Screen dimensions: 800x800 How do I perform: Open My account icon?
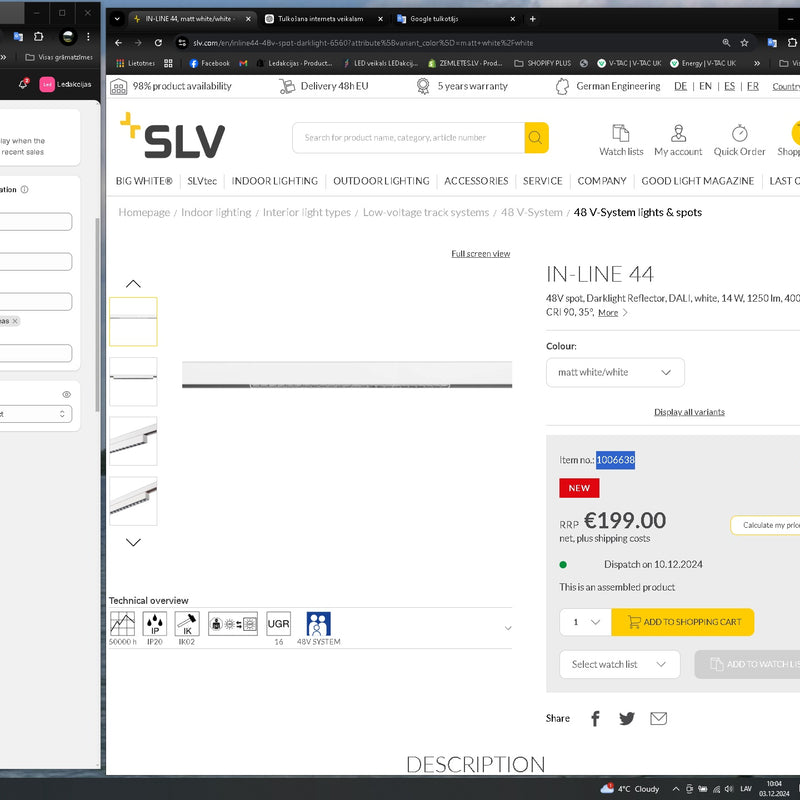(x=678, y=134)
